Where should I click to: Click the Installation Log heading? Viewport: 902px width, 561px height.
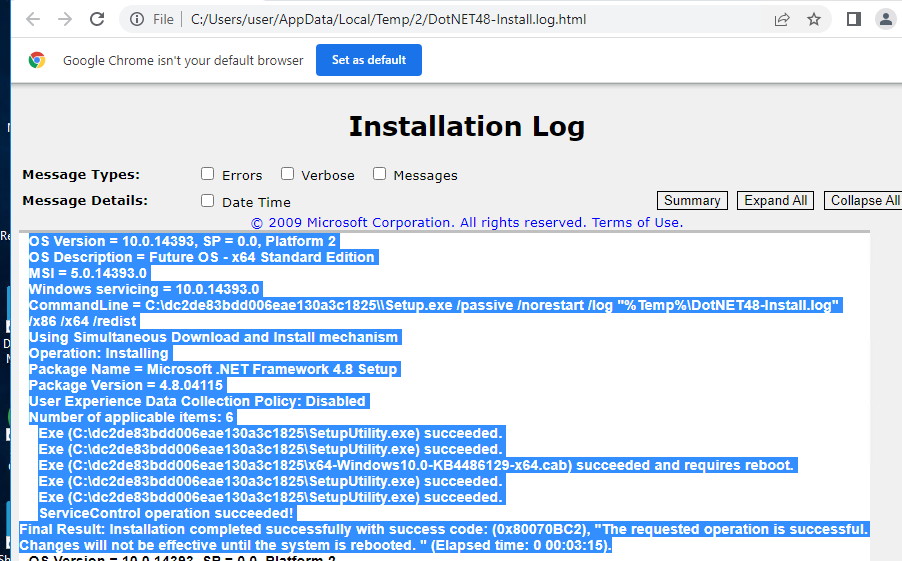pyautogui.click(x=467, y=127)
